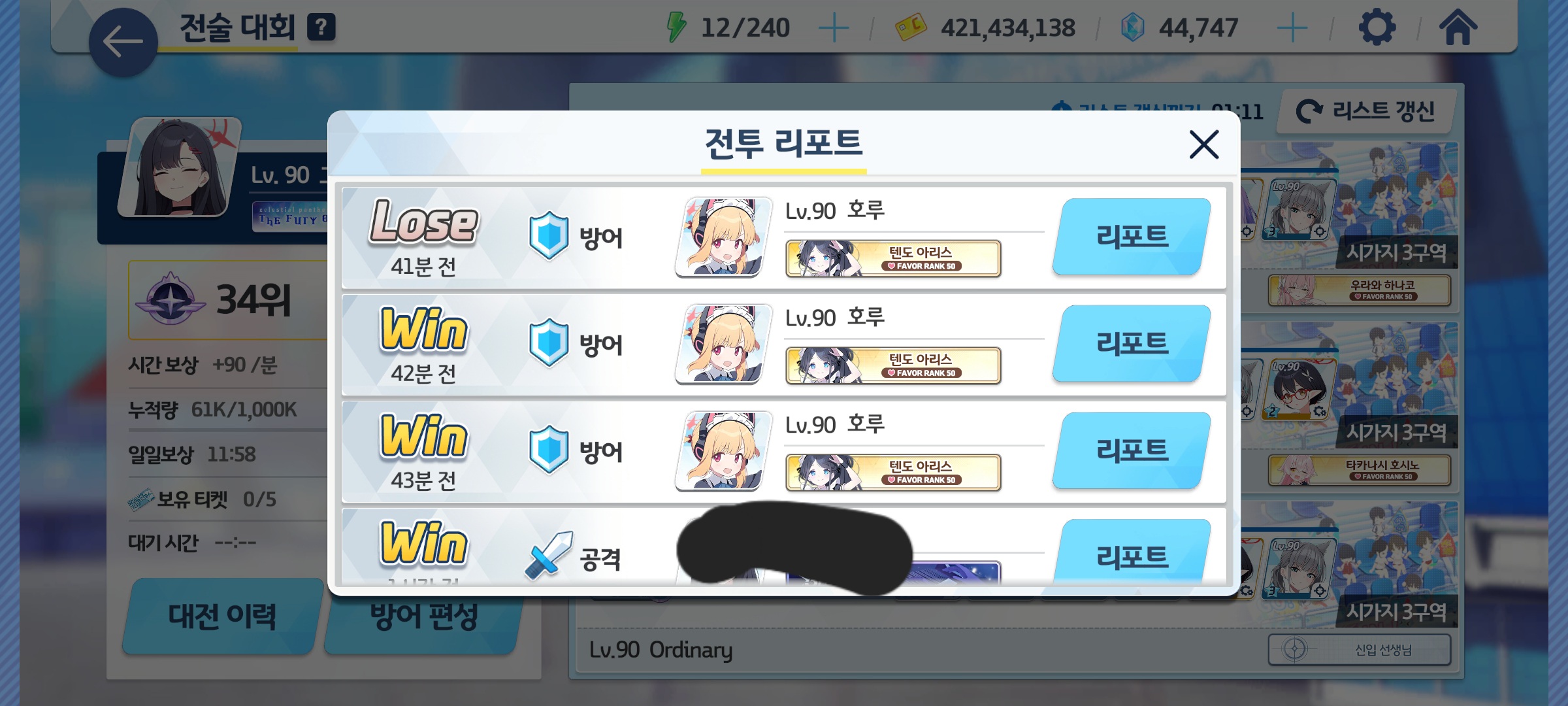Open 리포트 for battle 43분 전

[1132, 450]
